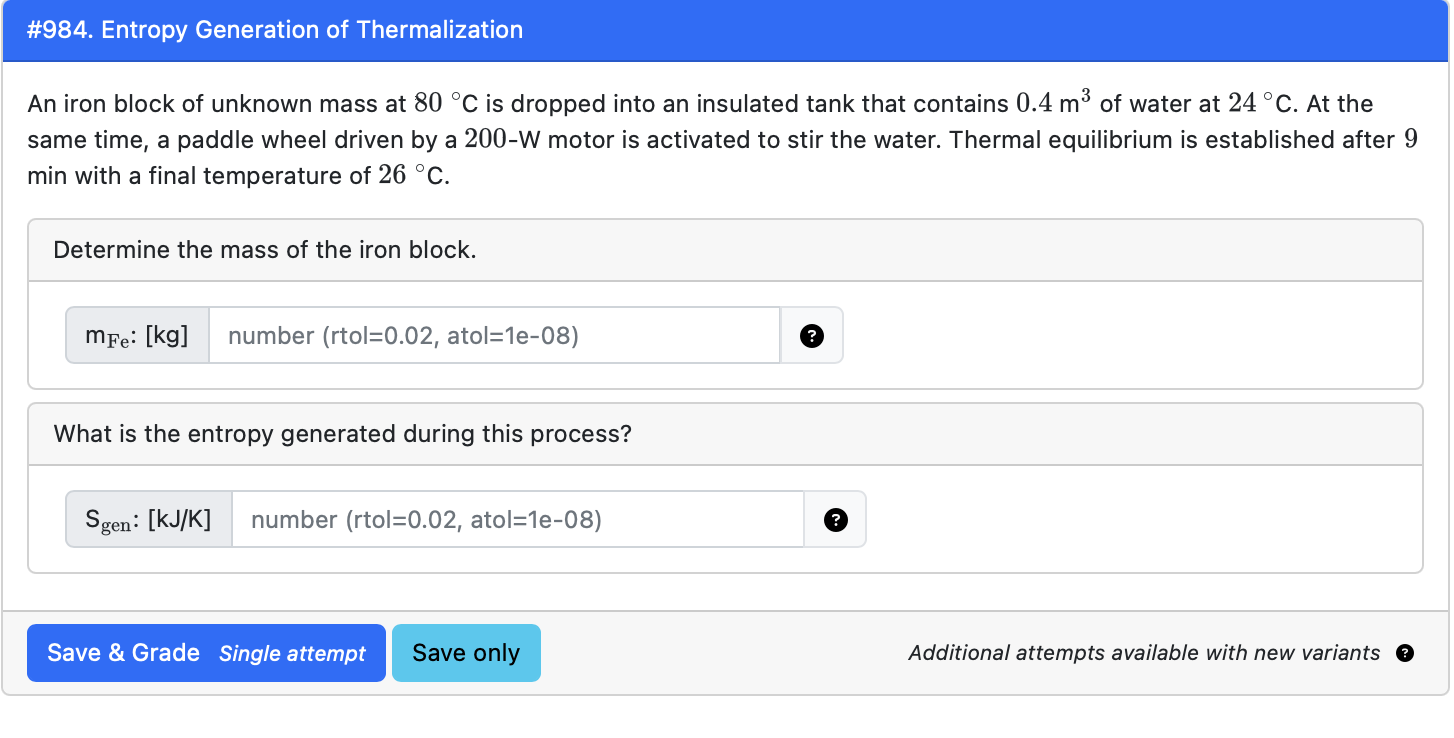Click the problem statement paragraph about the iron block
This screenshot has width=1454, height=738.
700,139
